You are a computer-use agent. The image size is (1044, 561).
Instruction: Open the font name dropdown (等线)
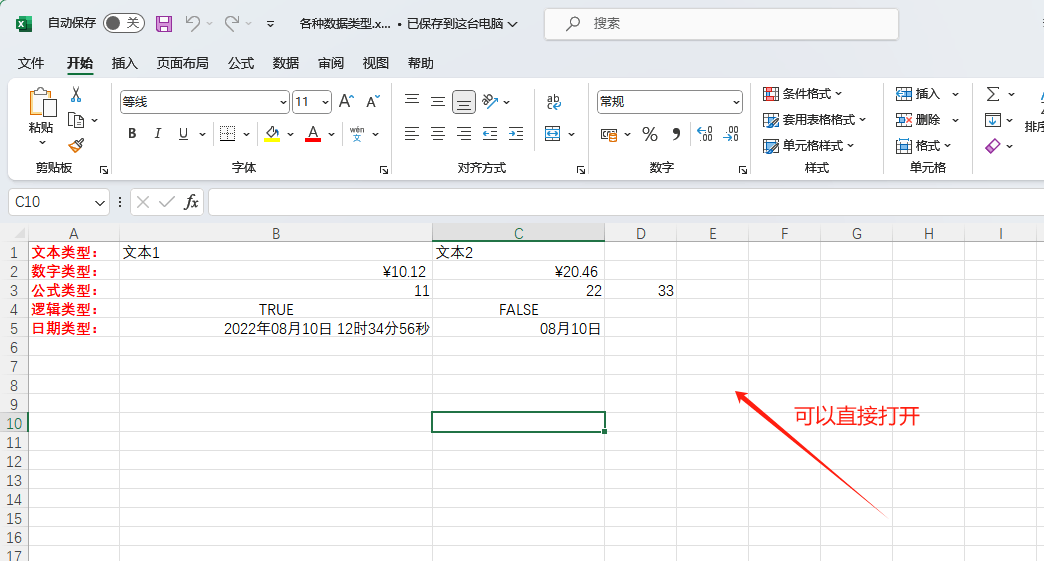[x=283, y=102]
